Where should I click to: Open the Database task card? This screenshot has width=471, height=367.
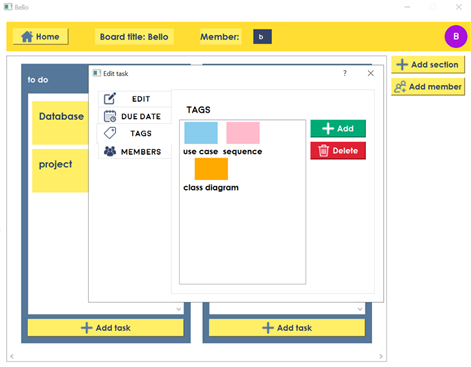pyautogui.click(x=61, y=123)
